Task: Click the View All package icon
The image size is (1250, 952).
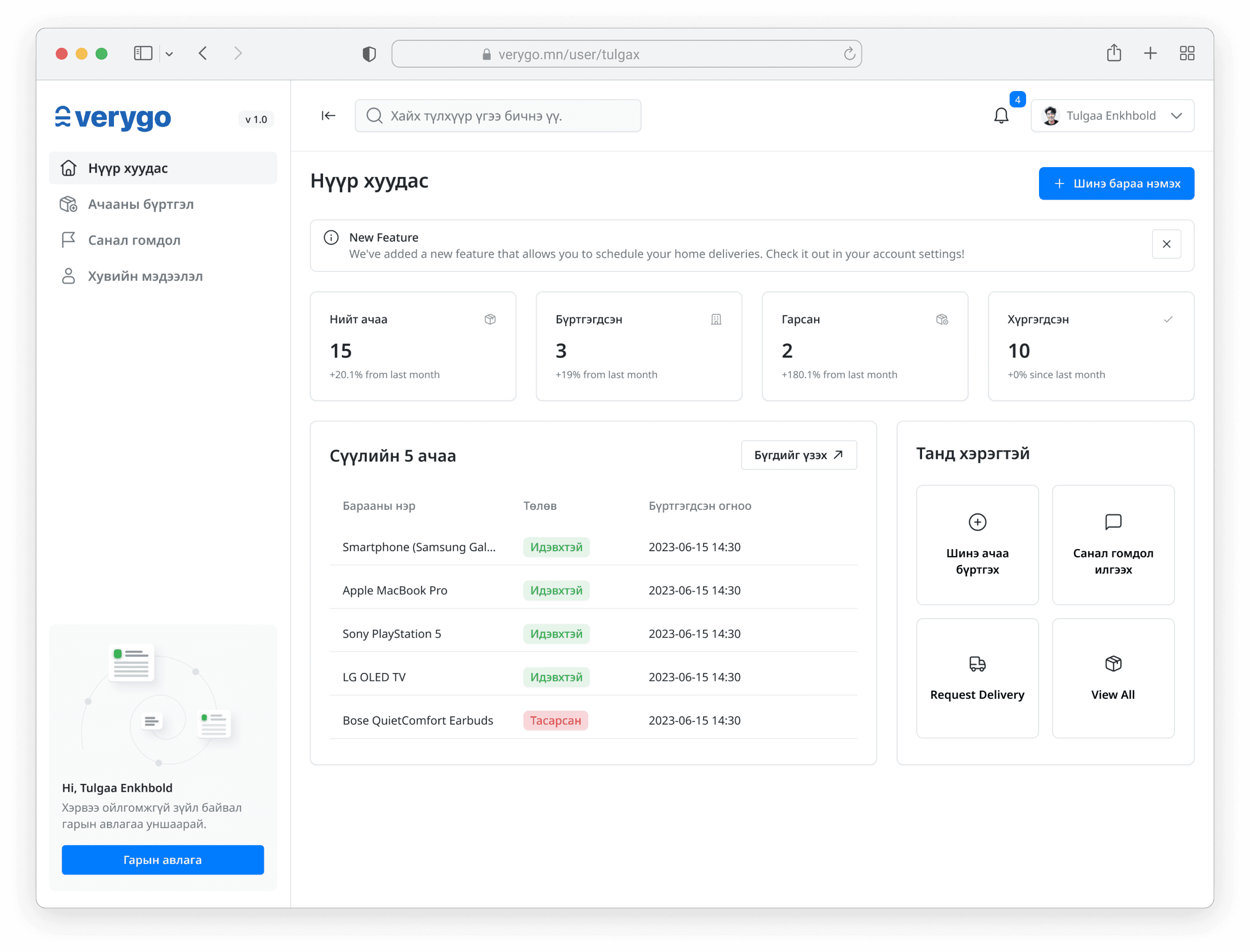Action: coord(1113,664)
